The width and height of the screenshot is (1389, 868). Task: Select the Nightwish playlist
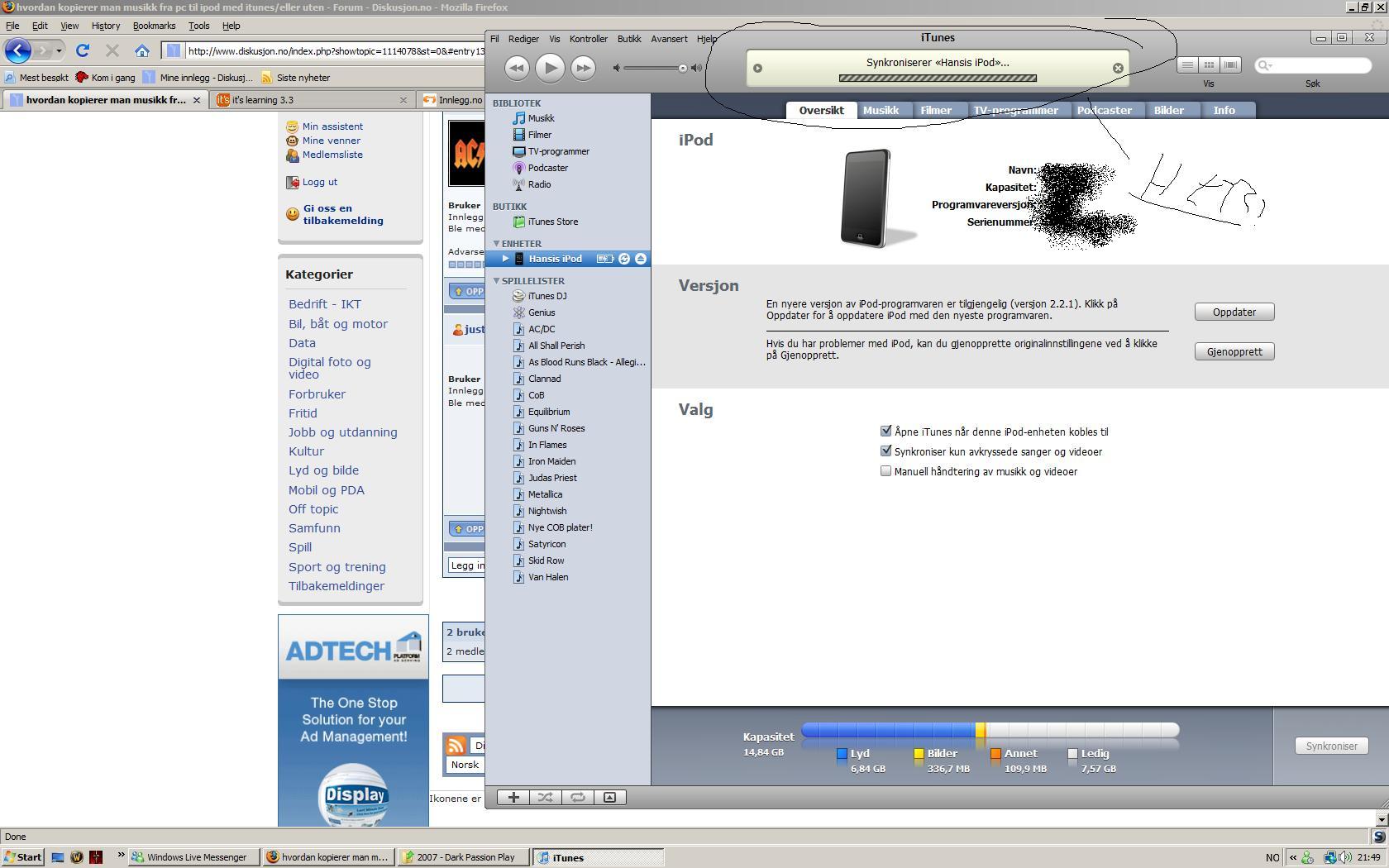click(x=547, y=511)
